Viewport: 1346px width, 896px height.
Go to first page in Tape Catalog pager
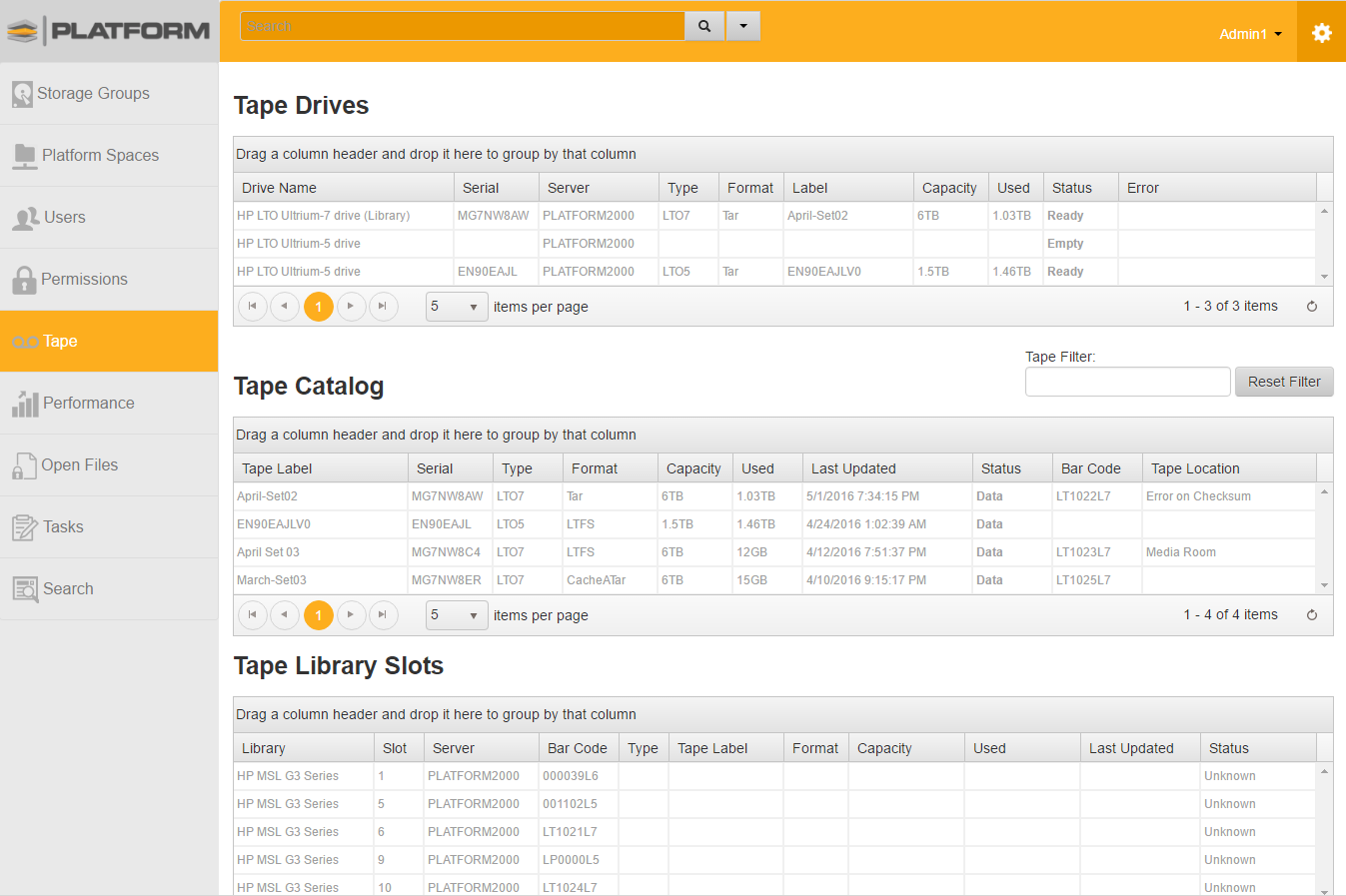pos(253,615)
